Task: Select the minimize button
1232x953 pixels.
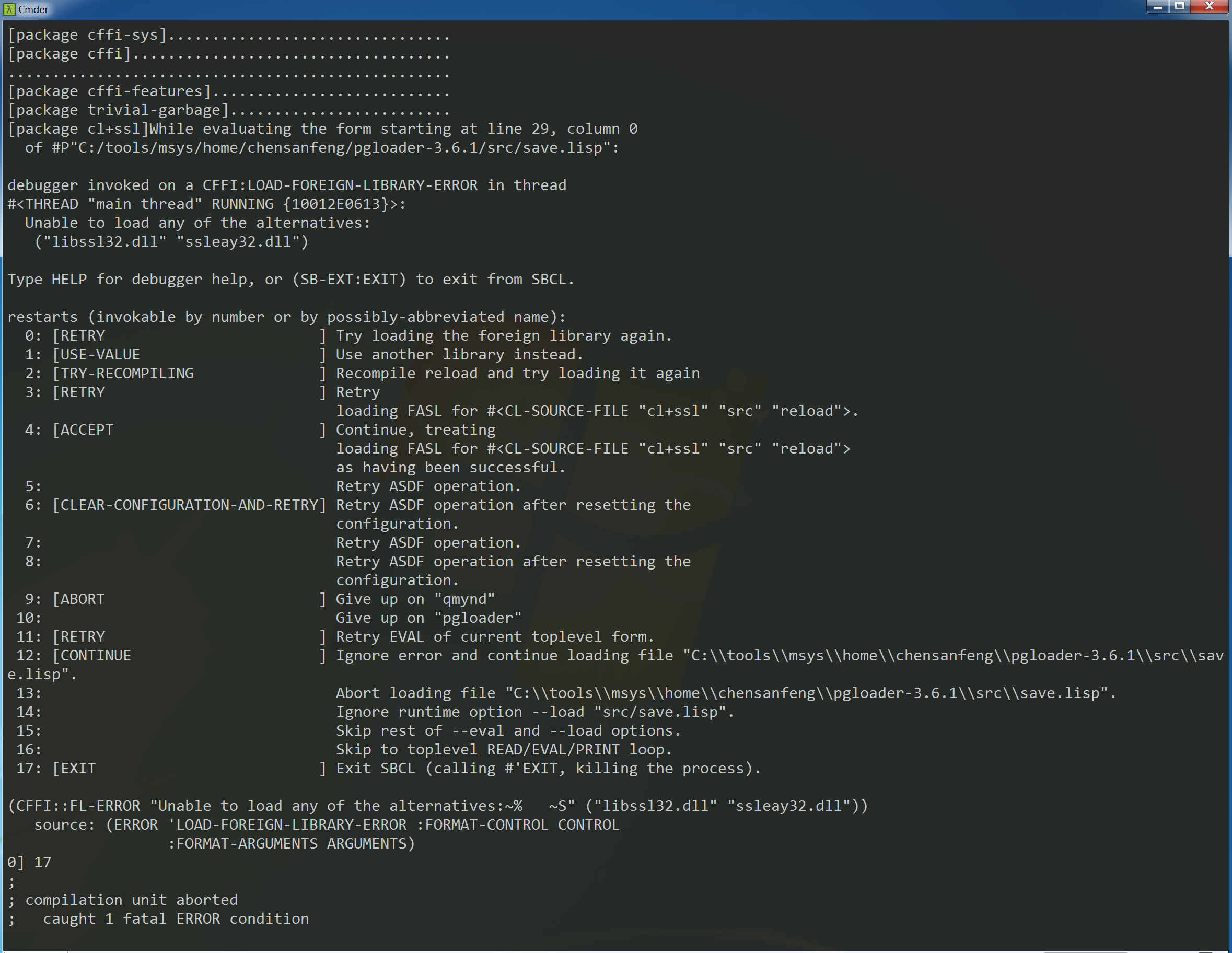Action: pyautogui.click(x=1158, y=7)
